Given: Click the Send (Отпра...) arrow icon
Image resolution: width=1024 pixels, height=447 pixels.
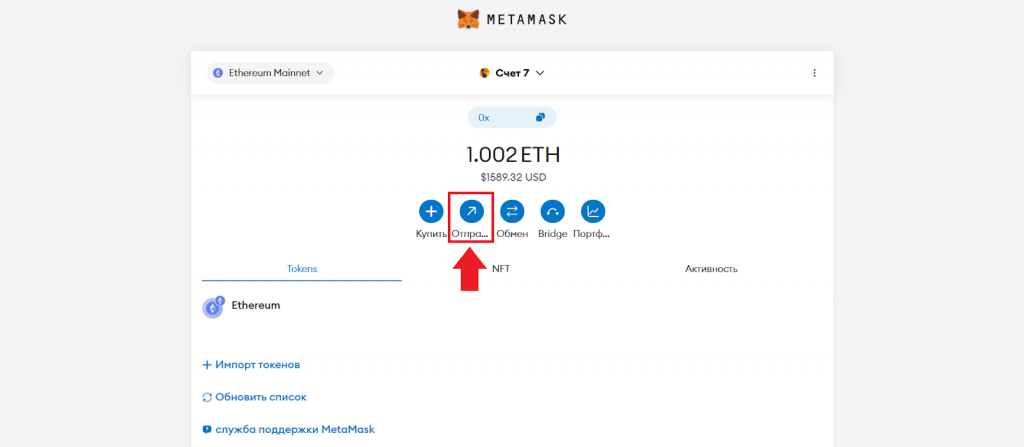Looking at the screenshot, I should [x=472, y=211].
